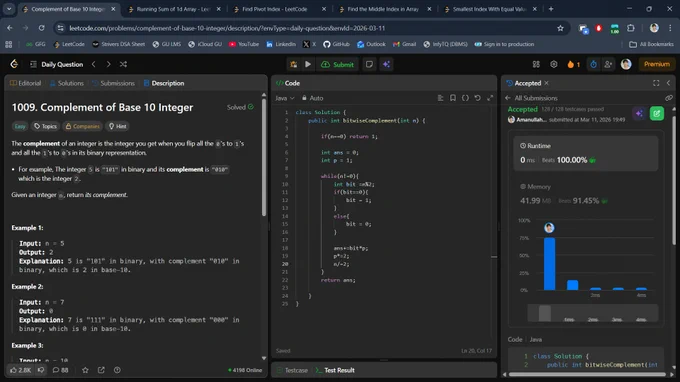Image resolution: width=680 pixels, height=382 pixels.
Task: Pick a random question shuffle icon
Action: tap(123, 64)
